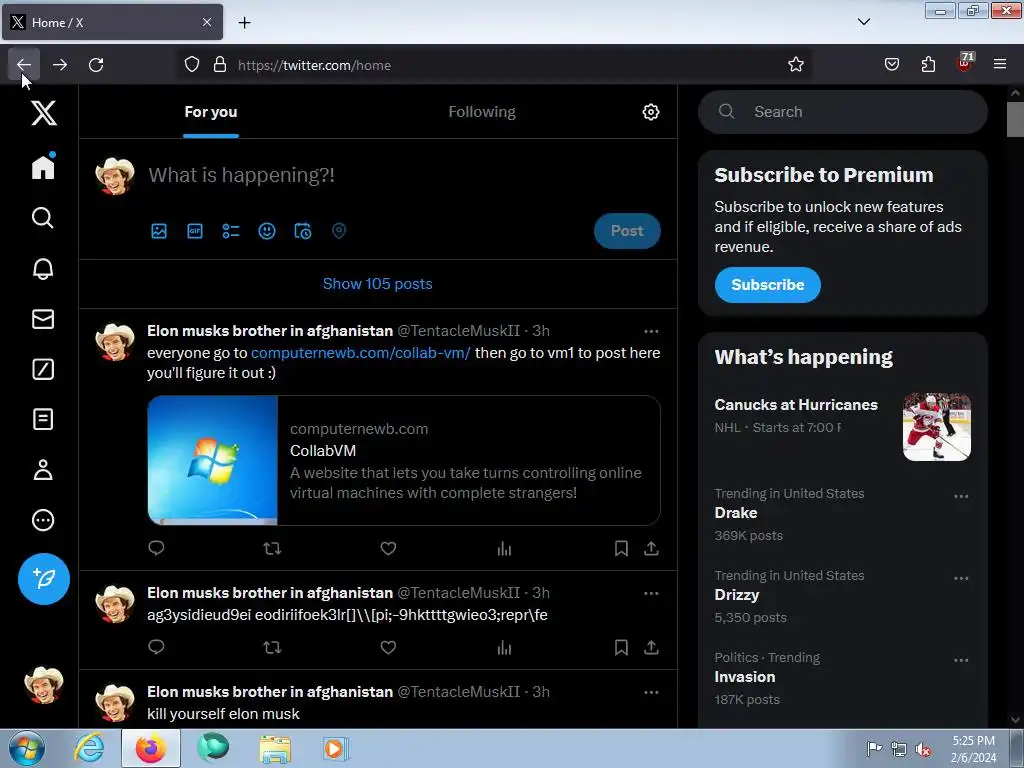The height and width of the screenshot is (768, 1024).
Task: Open the Notifications bell in sidebar
Action: 43,268
